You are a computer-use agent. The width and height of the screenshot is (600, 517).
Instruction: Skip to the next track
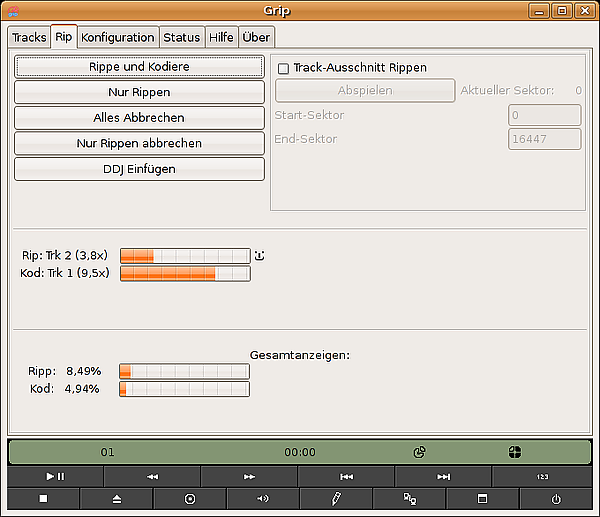pyautogui.click(x=443, y=476)
